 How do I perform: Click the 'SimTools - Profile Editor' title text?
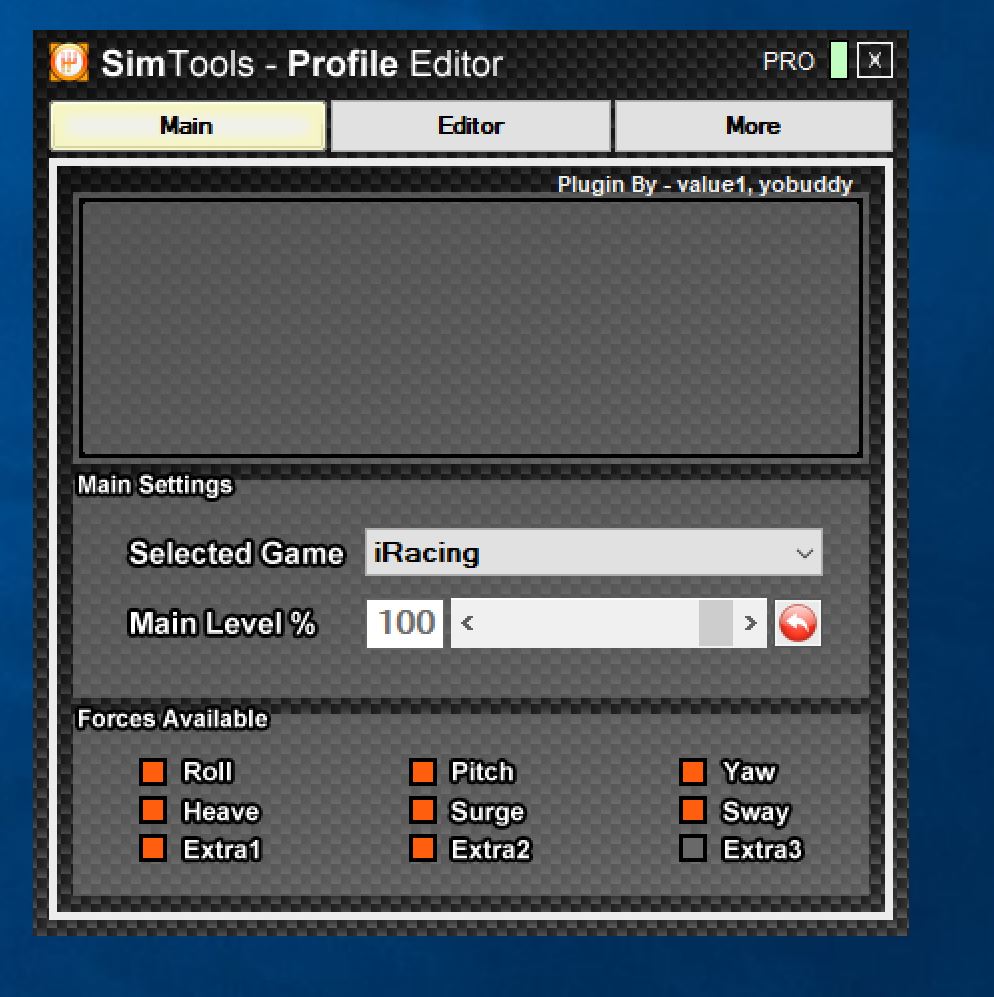click(302, 64)
